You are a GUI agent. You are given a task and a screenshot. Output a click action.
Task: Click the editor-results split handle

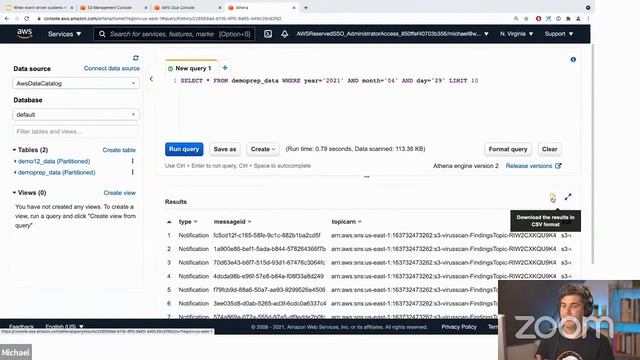coord(367,177)
